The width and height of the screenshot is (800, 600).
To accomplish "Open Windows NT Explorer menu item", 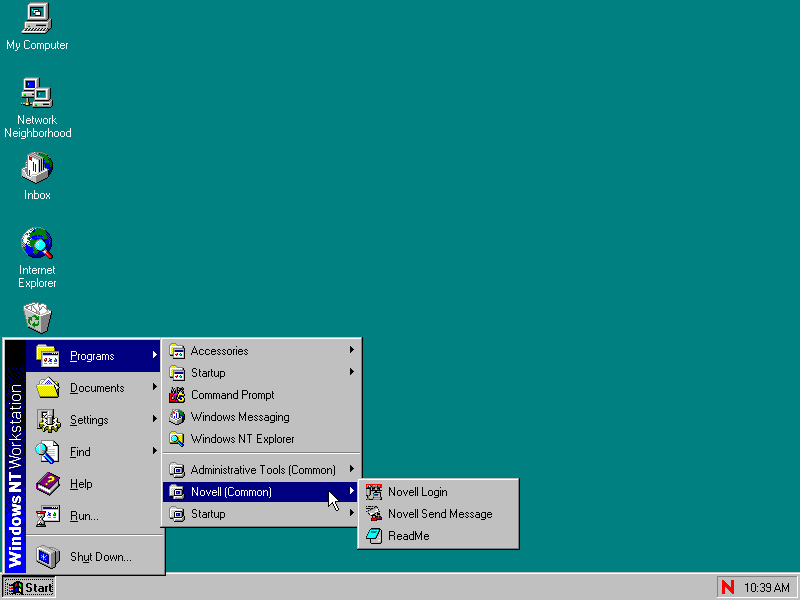I will click(x=261, y=439).
